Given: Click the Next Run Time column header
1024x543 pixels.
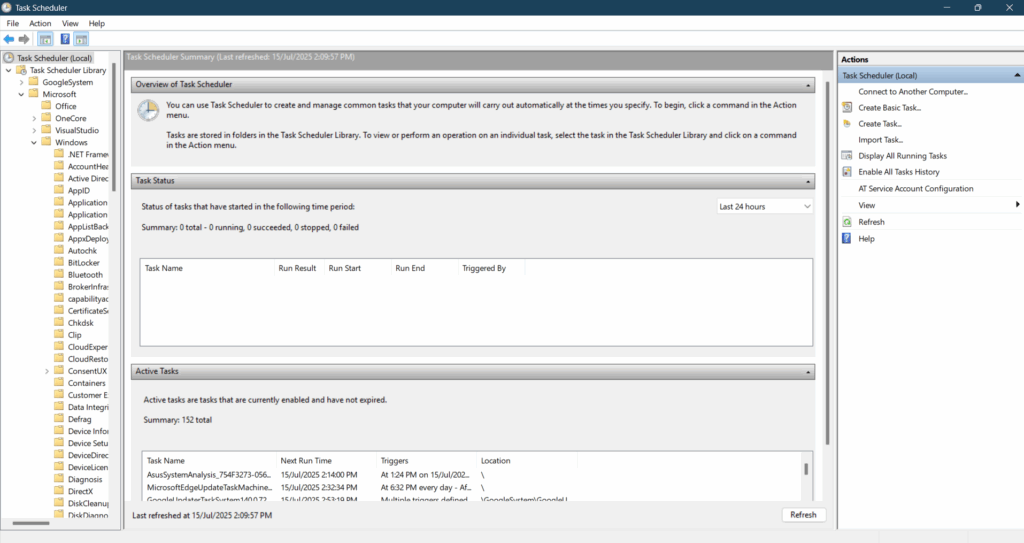Looking at the screenshot, I should point(326,461).
